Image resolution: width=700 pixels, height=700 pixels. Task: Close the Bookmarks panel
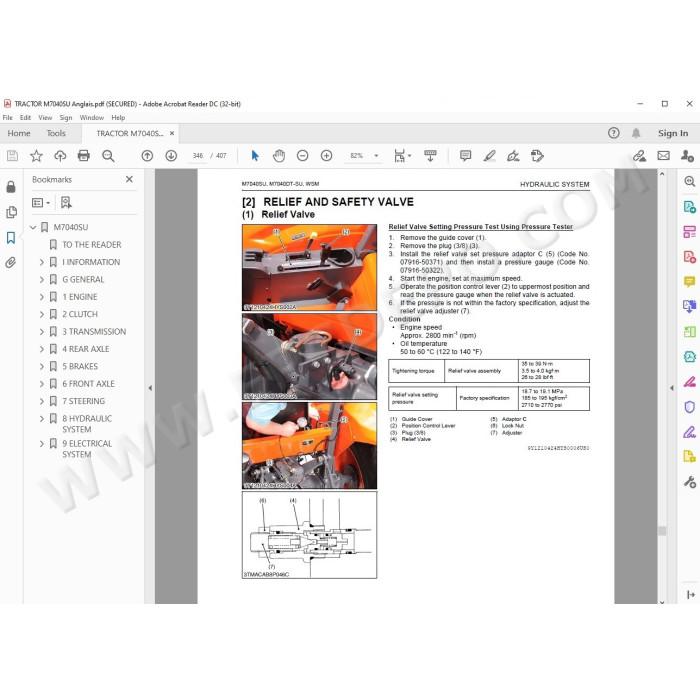point(129,179)
